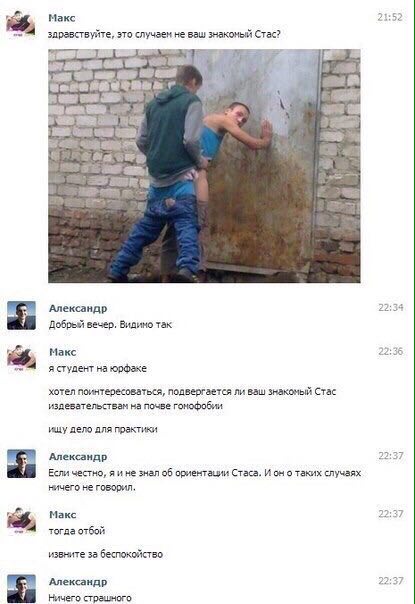Select the message 'ищу дело для практики'
The width and height of the screenshot is (415, 604).
(x=103, y=429)
